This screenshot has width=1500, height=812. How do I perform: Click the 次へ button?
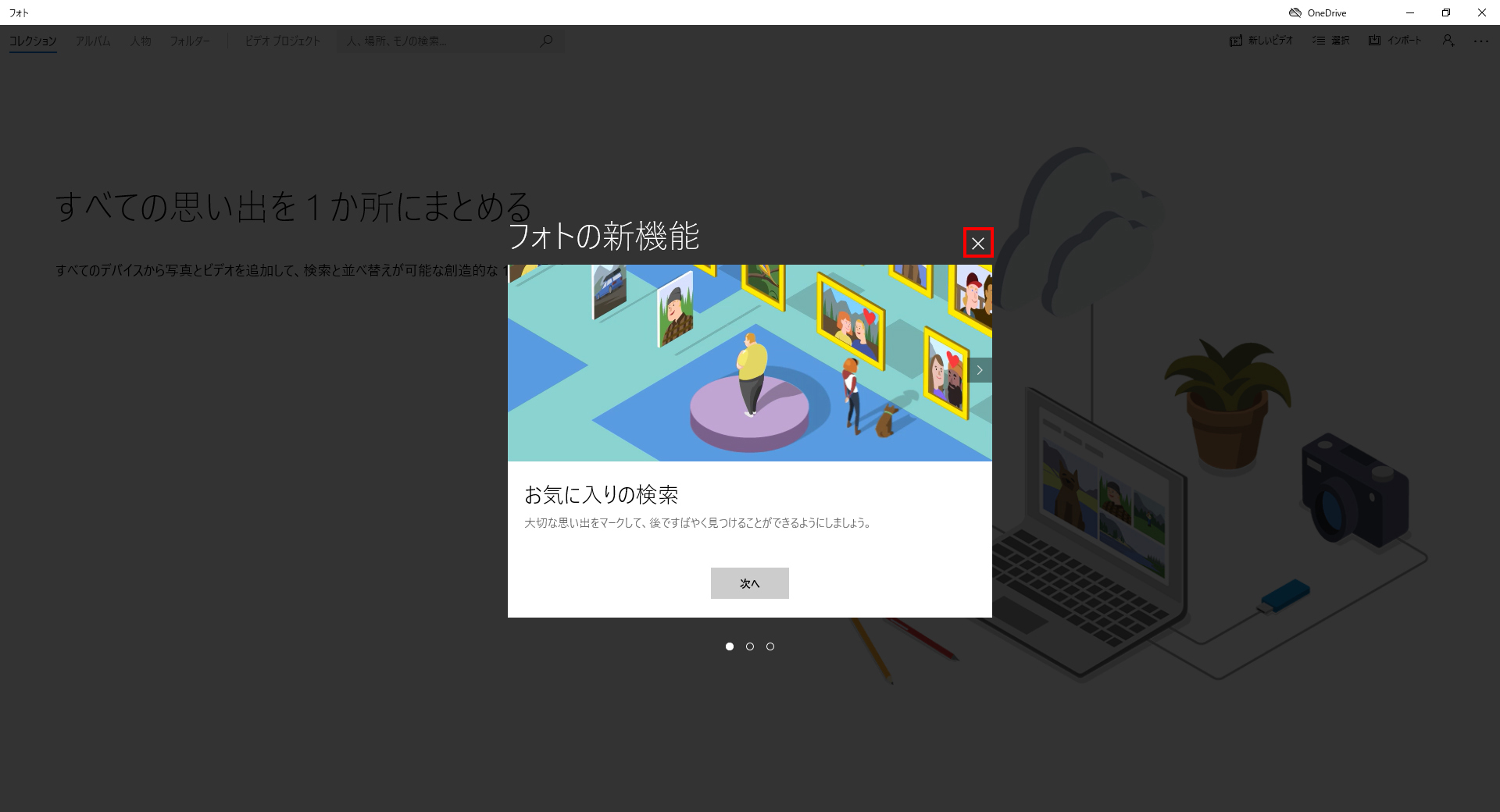tap(749, 583)
